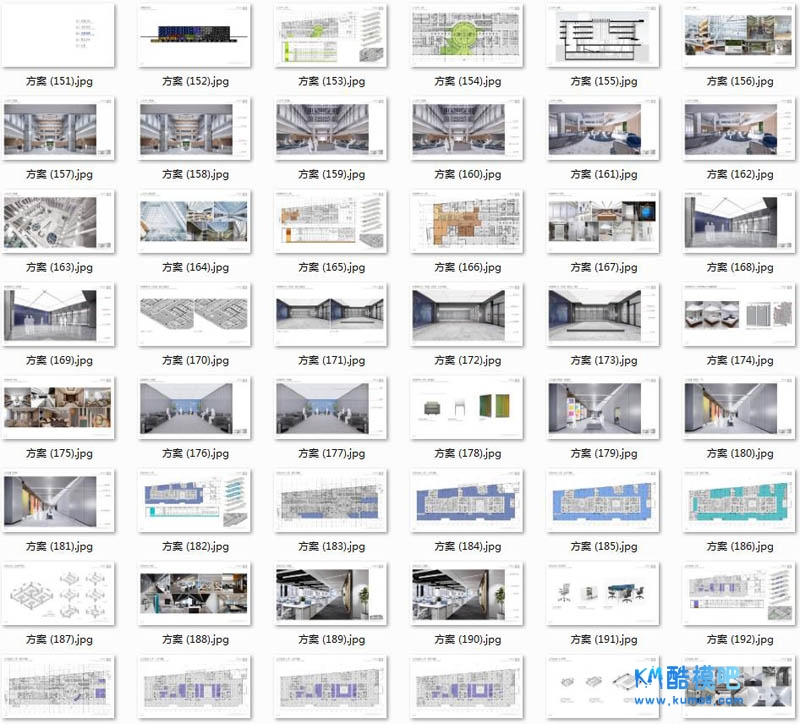Select the 方案 (160).jpg thumbnail image

pyautogui.click(x=468, y=128)
